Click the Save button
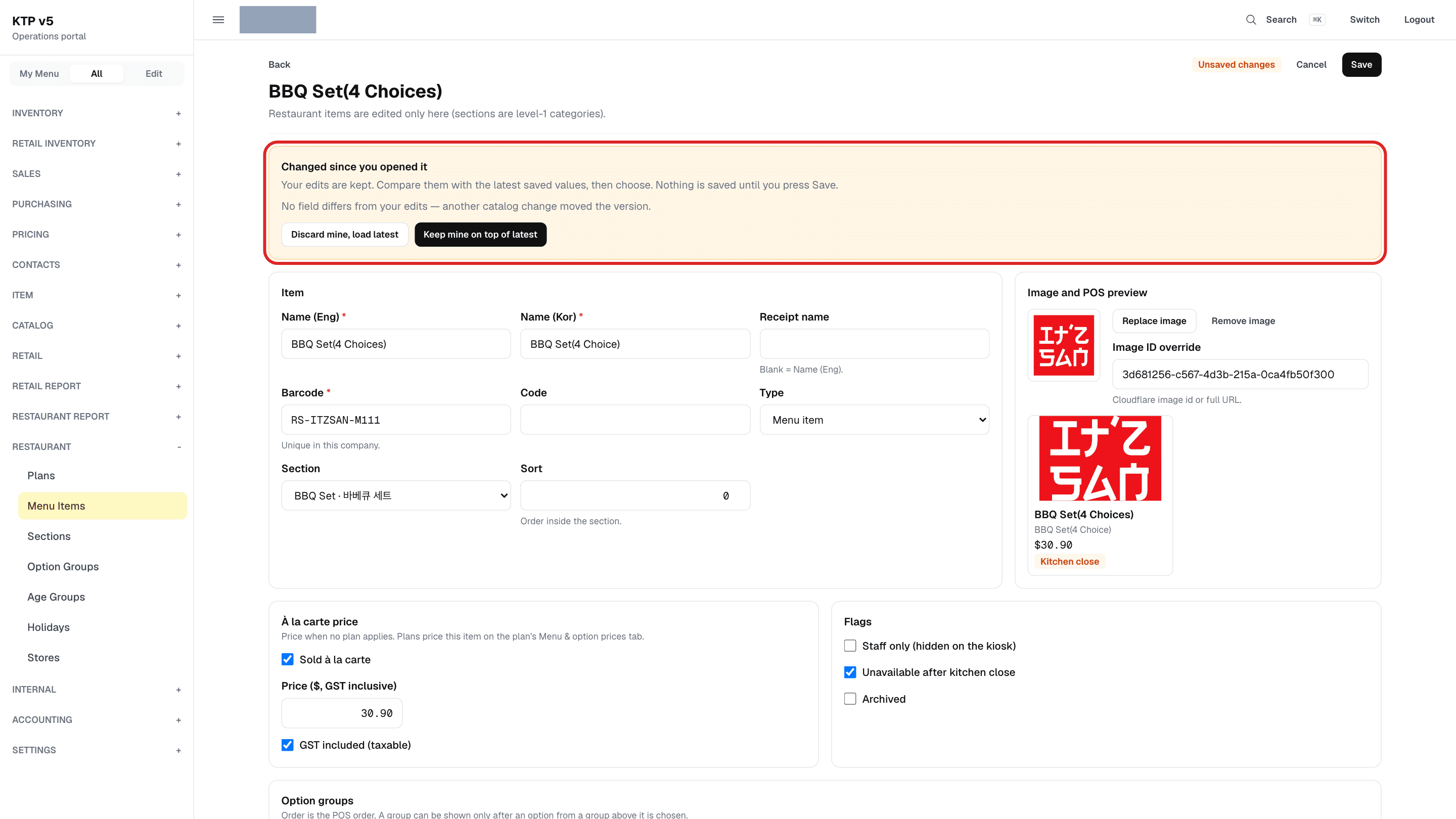The width and height of the screenshot is (1456, 819). pos(1361,64)
